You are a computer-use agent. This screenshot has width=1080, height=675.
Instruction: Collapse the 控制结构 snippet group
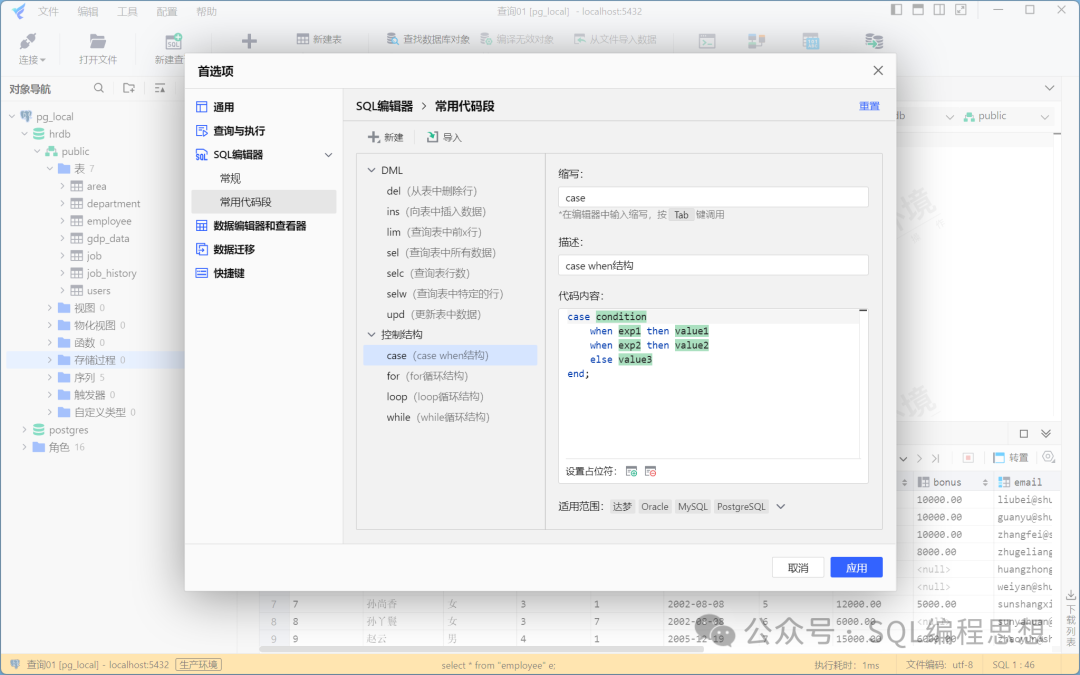tap(372, 334)
